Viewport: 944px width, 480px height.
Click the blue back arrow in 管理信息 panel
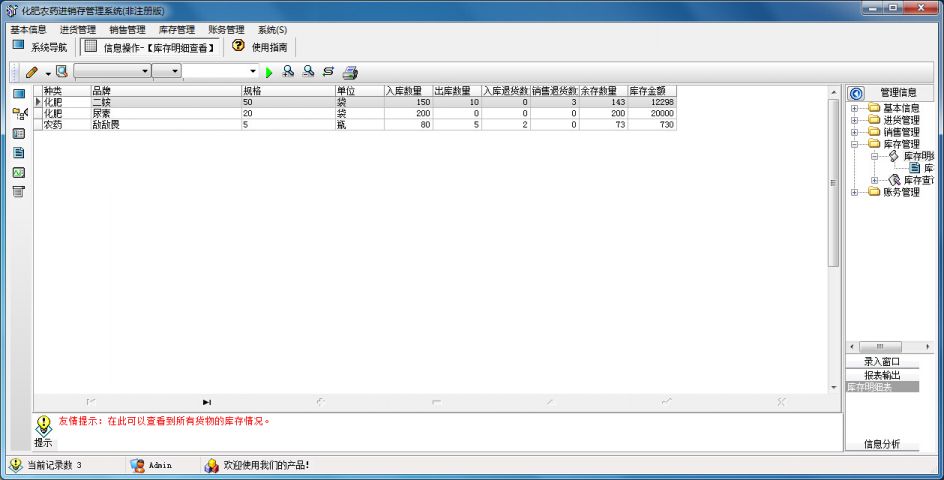click(x=856, y=93)
